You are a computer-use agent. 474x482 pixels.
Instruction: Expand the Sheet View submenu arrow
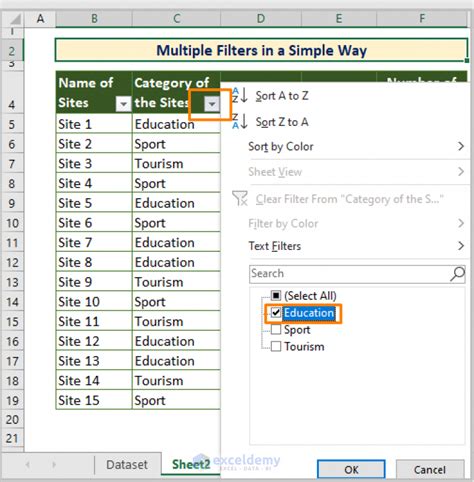(x=461, y=171)
